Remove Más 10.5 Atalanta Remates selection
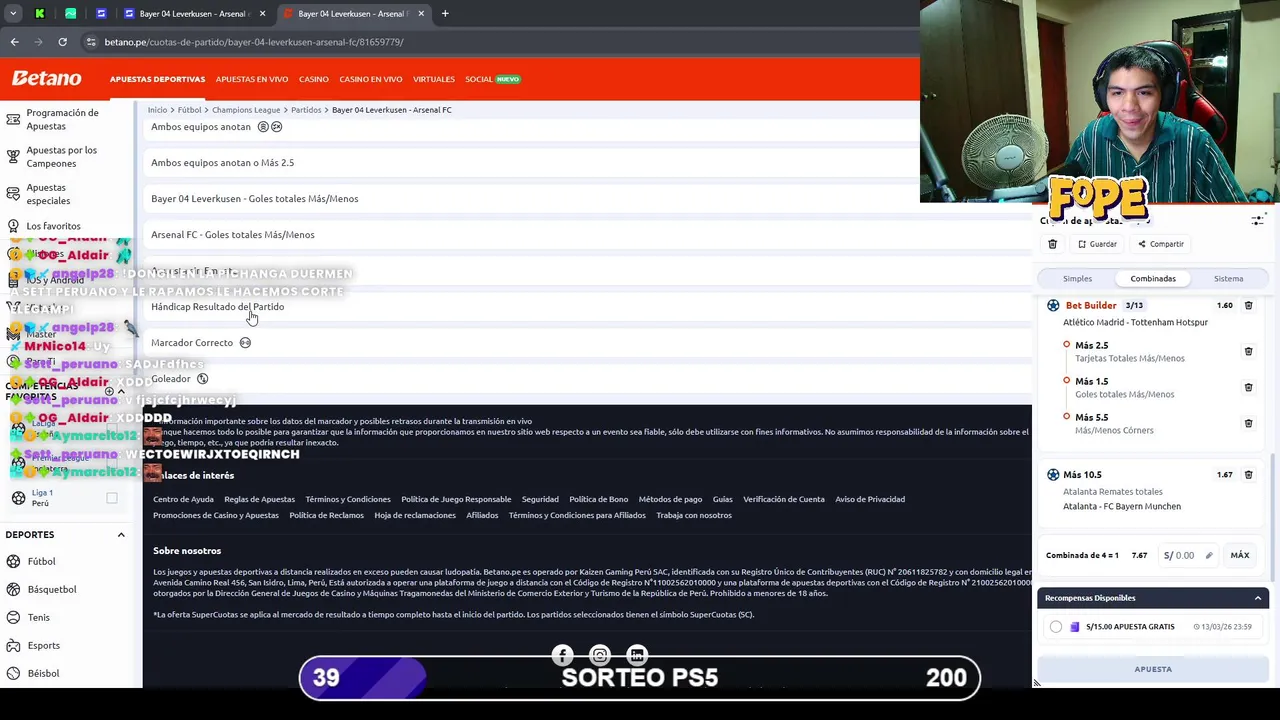 pyautogui.click(x=1248, y=475)
